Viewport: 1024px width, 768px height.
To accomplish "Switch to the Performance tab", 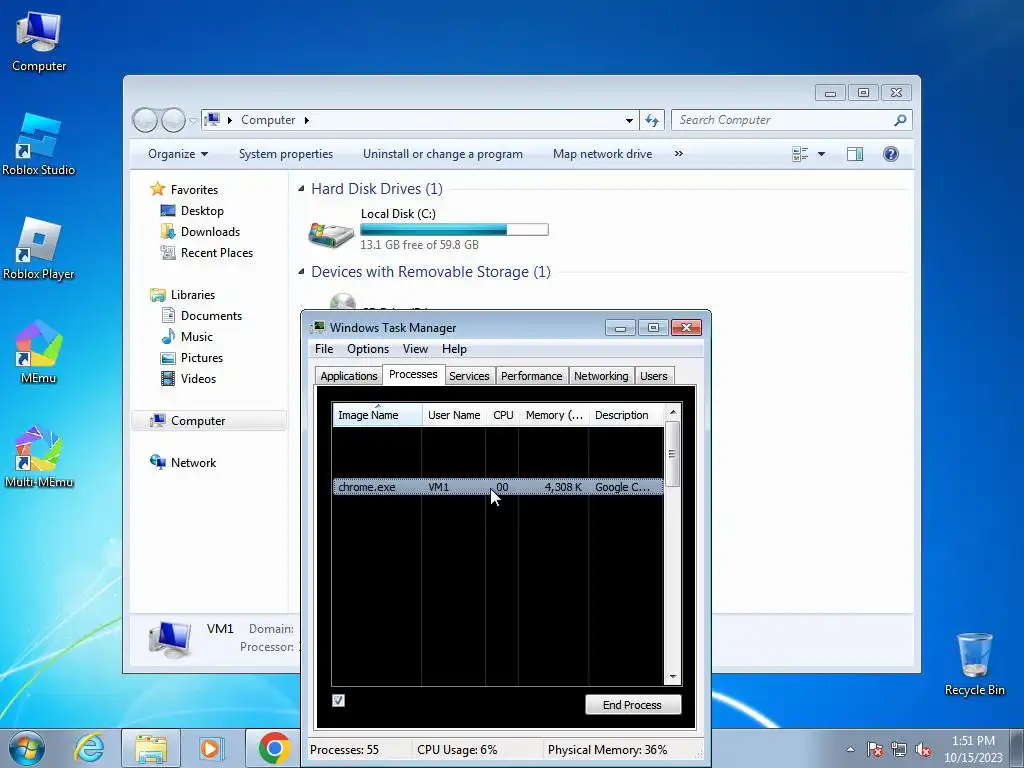I will (532, 376).
